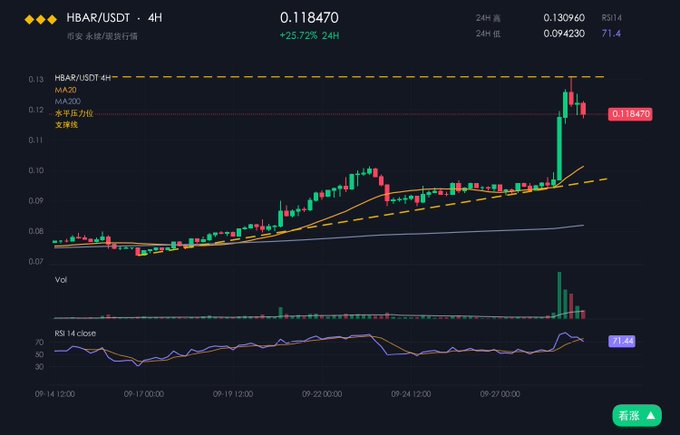Image resolution: width=680 pixels, height=435 pixels.
Task: Click the RSI 30 level label
Action: coord(39,366)
